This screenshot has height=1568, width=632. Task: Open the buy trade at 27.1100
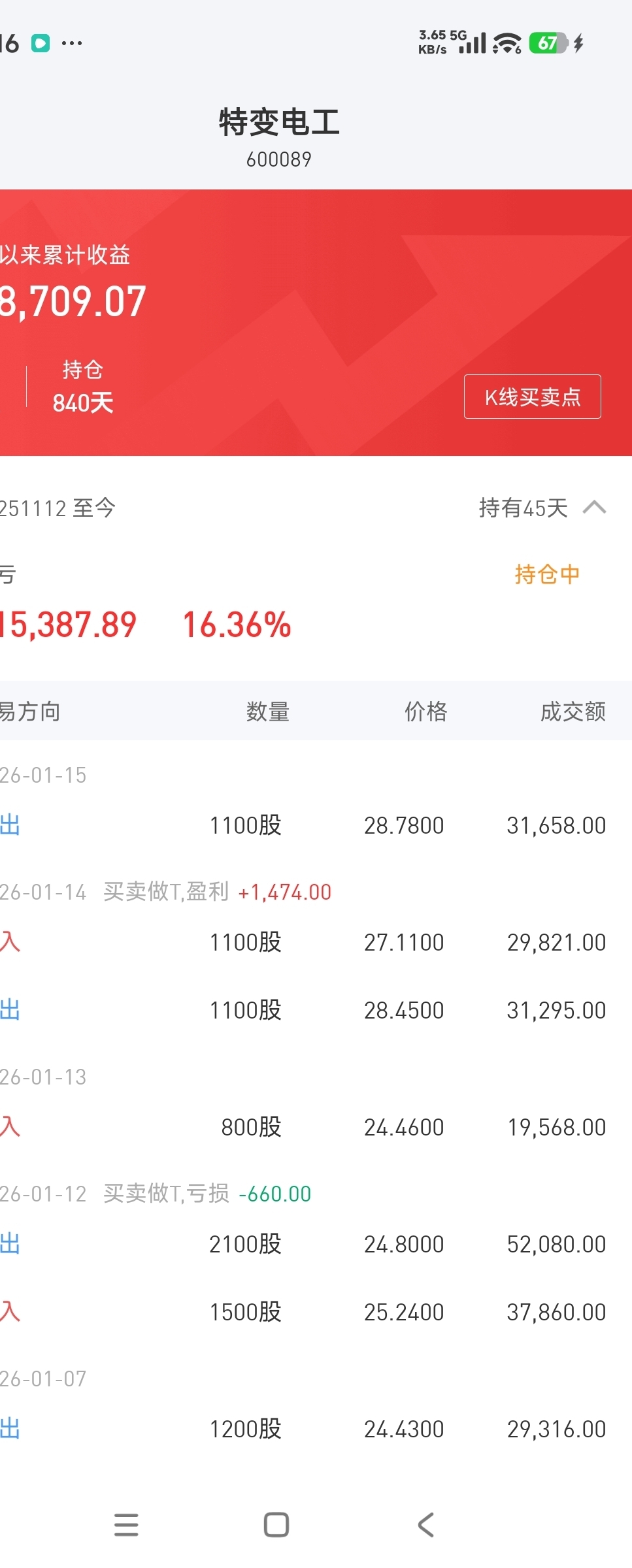316,942
